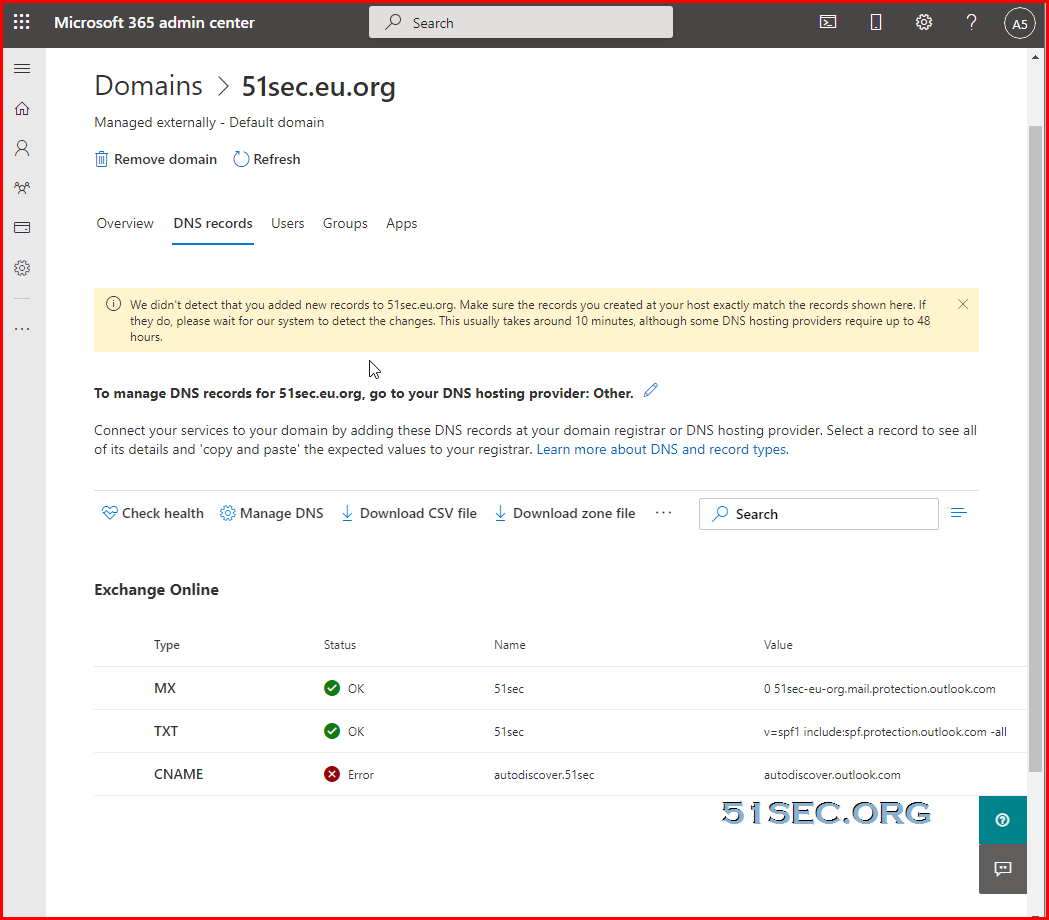Click the Check health button label
The image size is (1049, 920).
[x=163, y=513]
